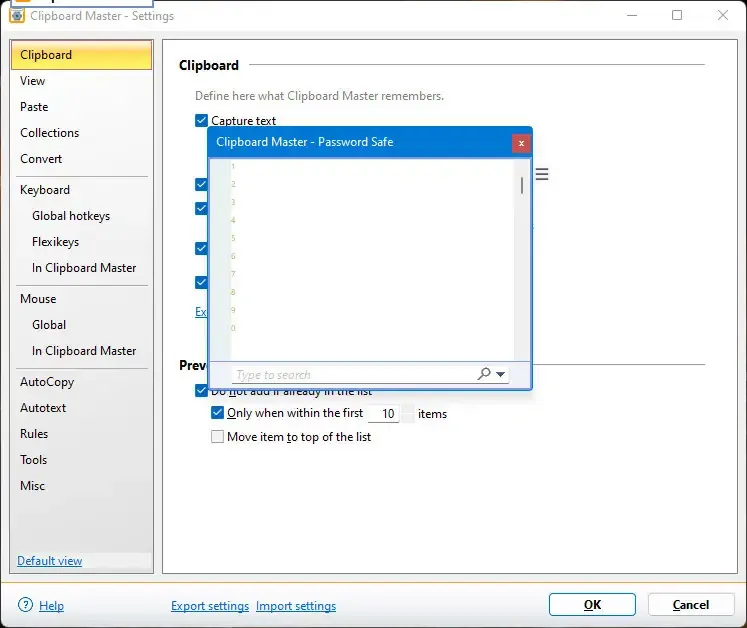Viewport: 747px width, 628px height.
Task: Open the Collections settings category
Action: click(81, 133)
